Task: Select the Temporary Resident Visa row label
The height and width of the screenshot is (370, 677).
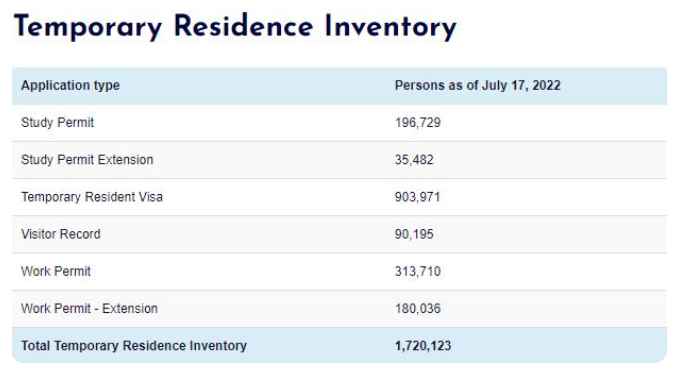Action: pyautogui.click(x=92, y=197)
